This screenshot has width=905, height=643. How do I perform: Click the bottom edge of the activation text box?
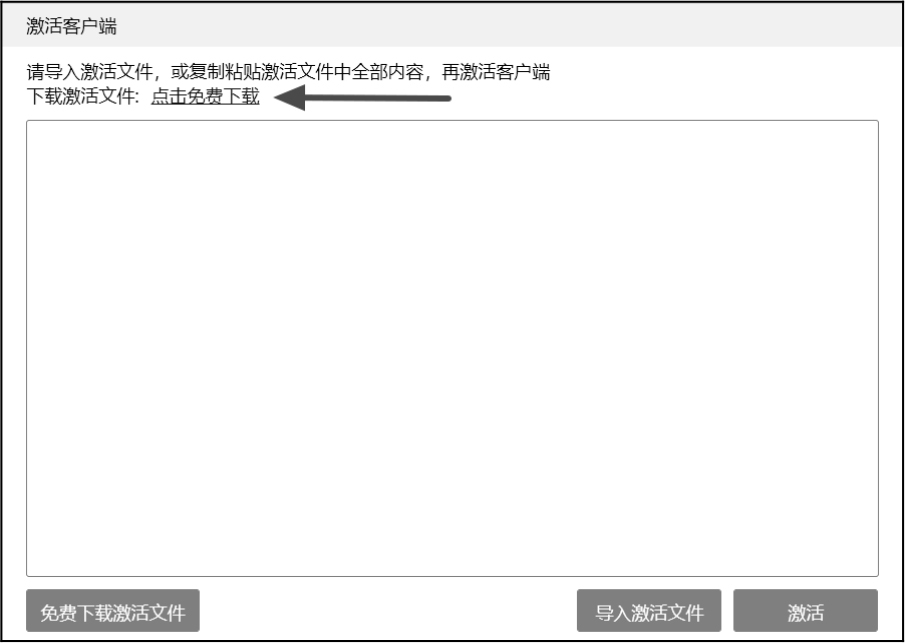[x=452, y=576]
